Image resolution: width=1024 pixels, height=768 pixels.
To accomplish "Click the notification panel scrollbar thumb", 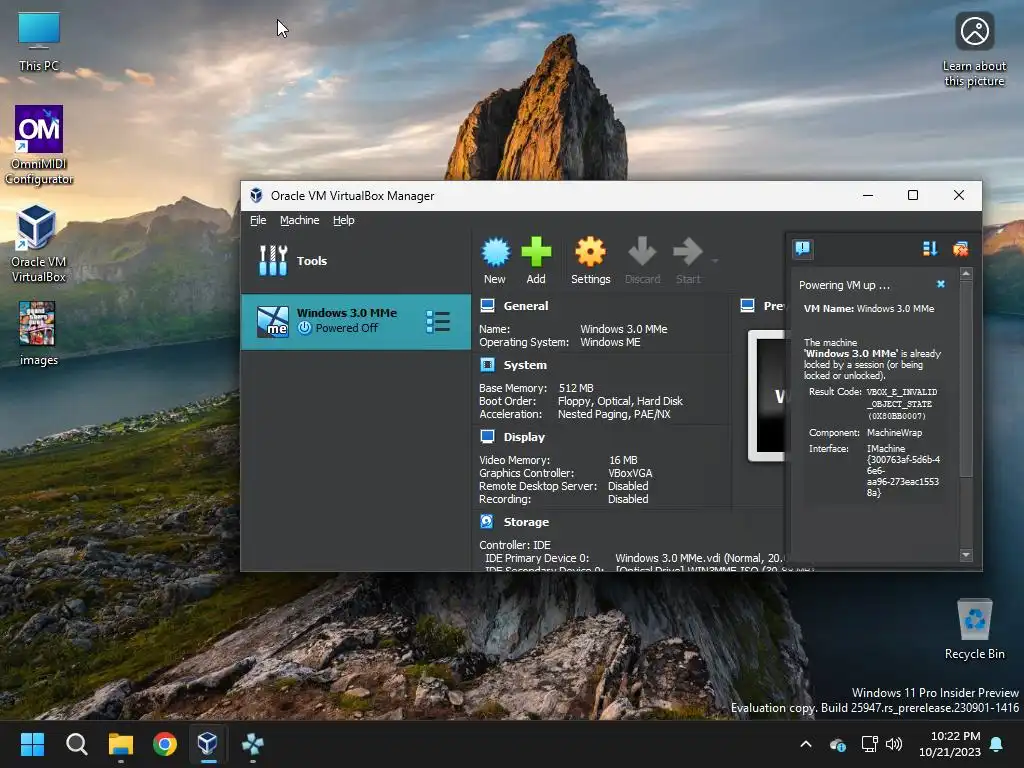I will 966,379.
